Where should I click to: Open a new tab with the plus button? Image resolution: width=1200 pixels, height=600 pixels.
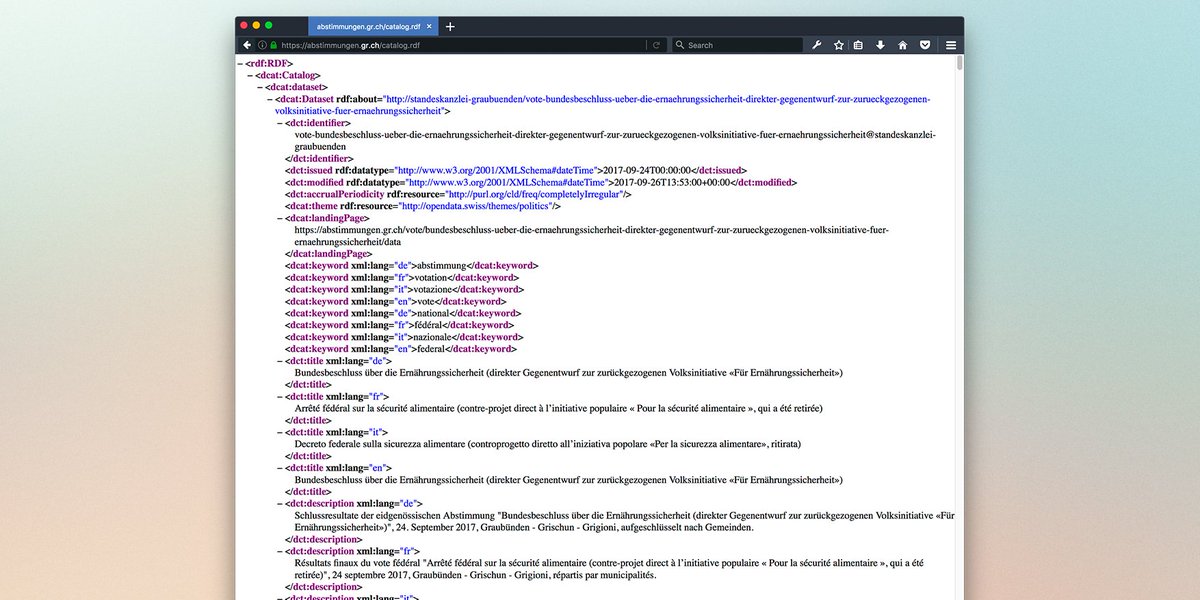pos(450,26)
